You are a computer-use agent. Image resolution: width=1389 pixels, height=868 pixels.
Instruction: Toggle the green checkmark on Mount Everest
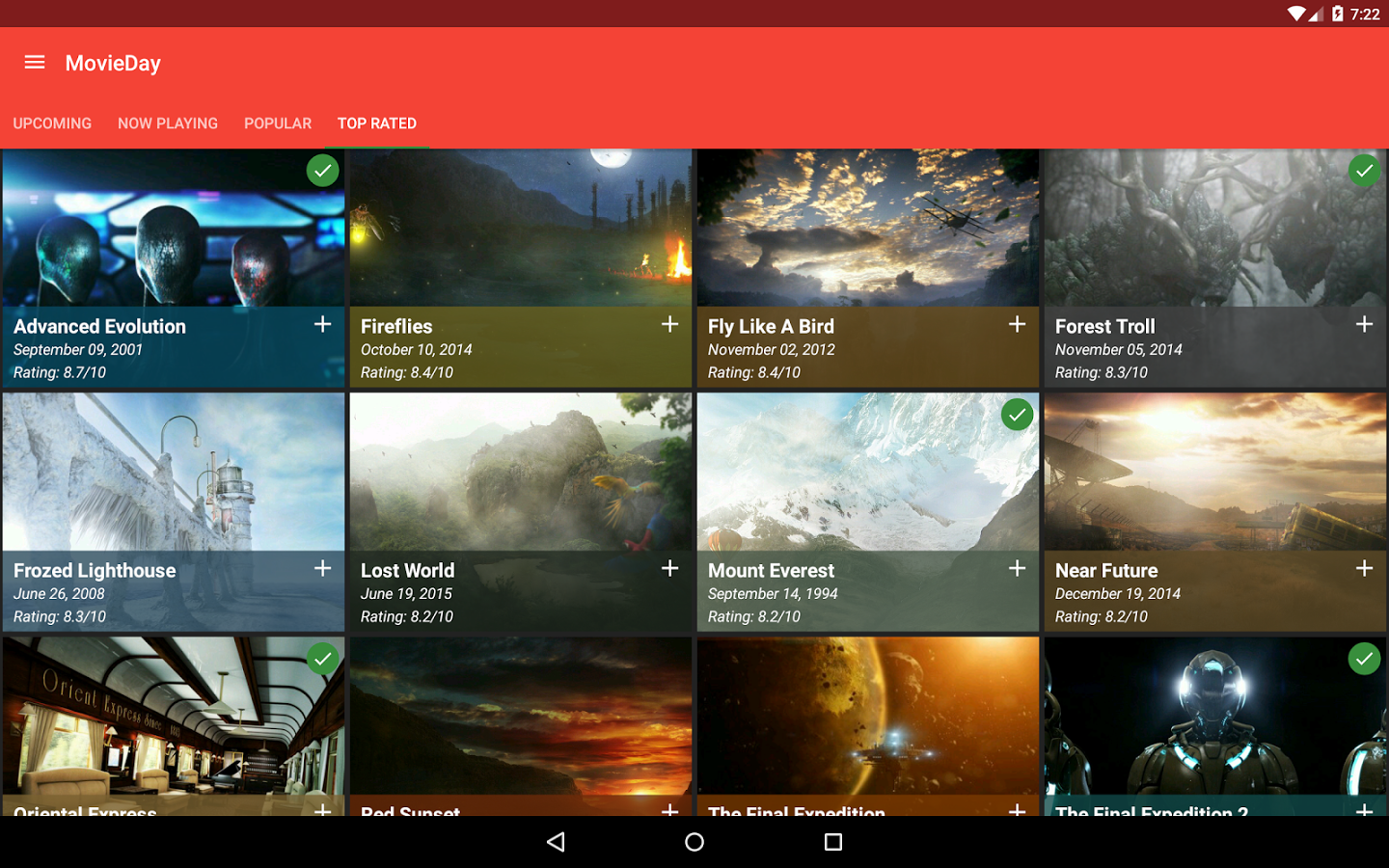click(x=1018, y=415)
